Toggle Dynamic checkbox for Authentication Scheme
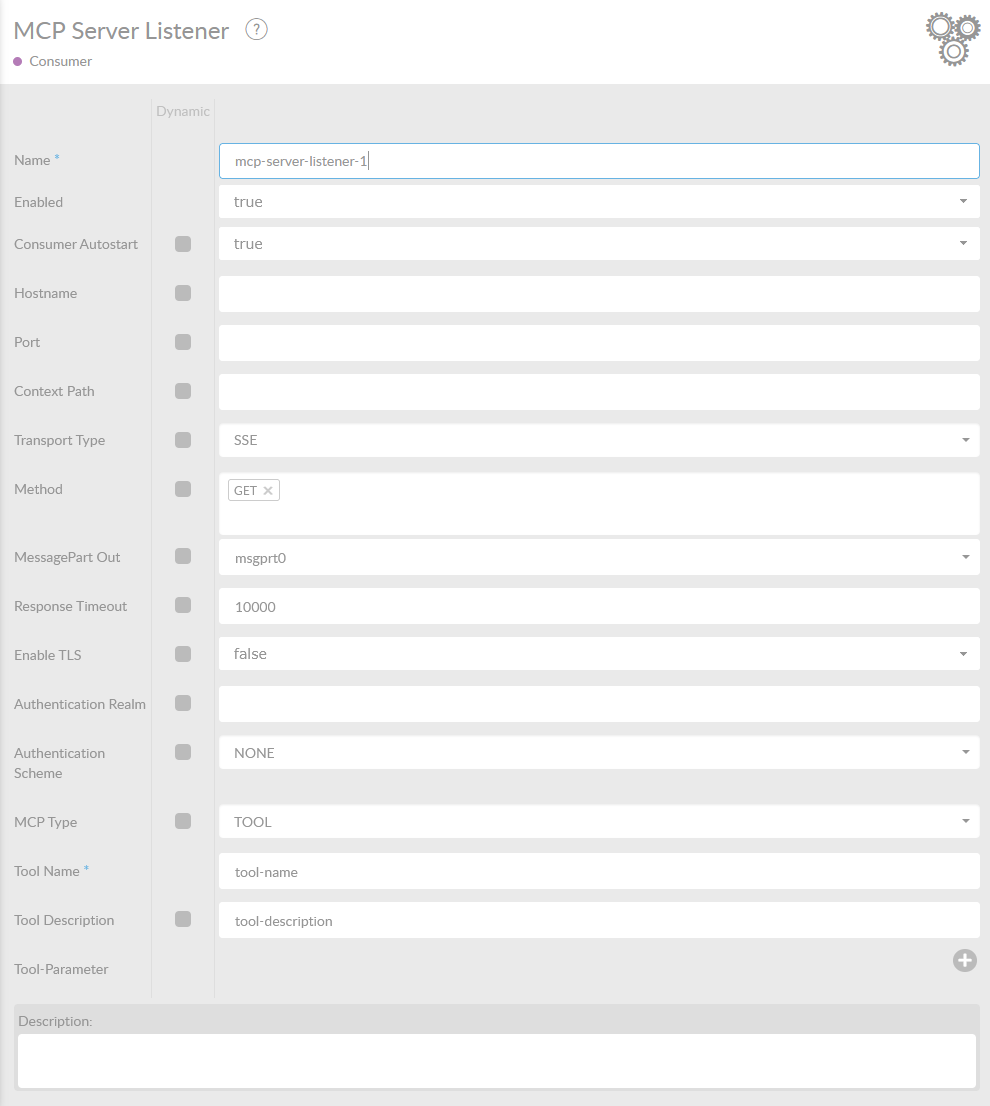This screenshot has width=990, height=1106. [x=183, y=752]
